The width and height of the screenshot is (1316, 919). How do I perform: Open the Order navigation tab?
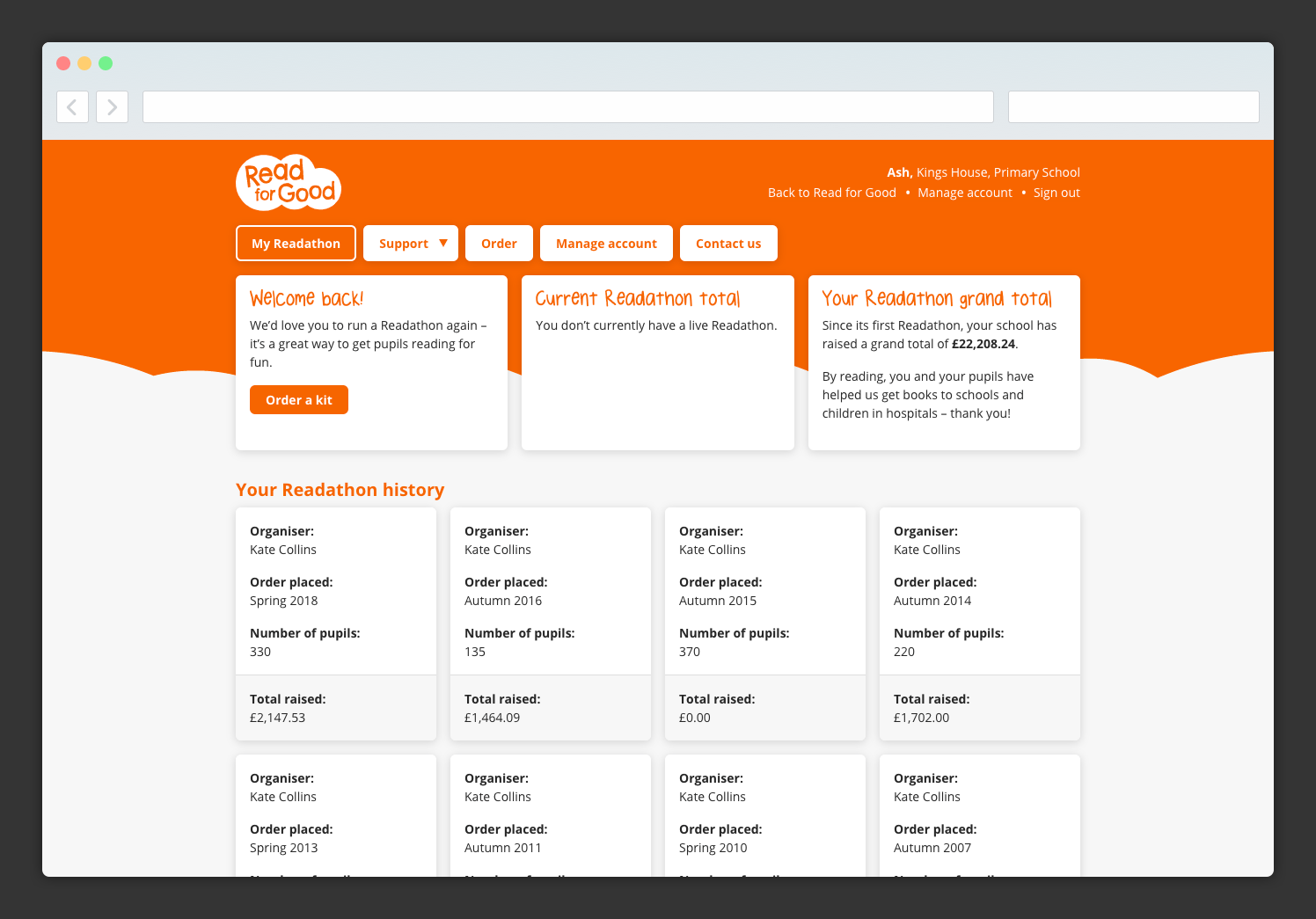(x=499, y=244)
